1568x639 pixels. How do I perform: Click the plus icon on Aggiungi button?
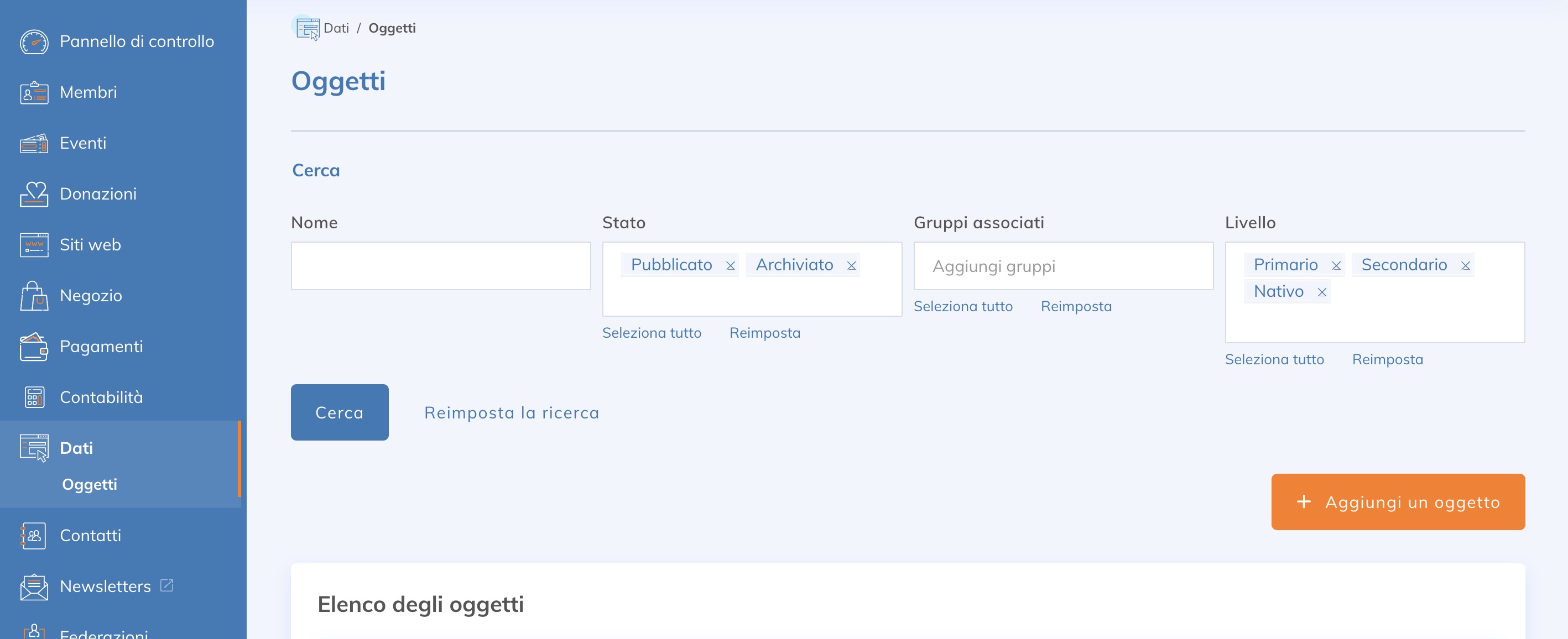[x=1303, y=501]
